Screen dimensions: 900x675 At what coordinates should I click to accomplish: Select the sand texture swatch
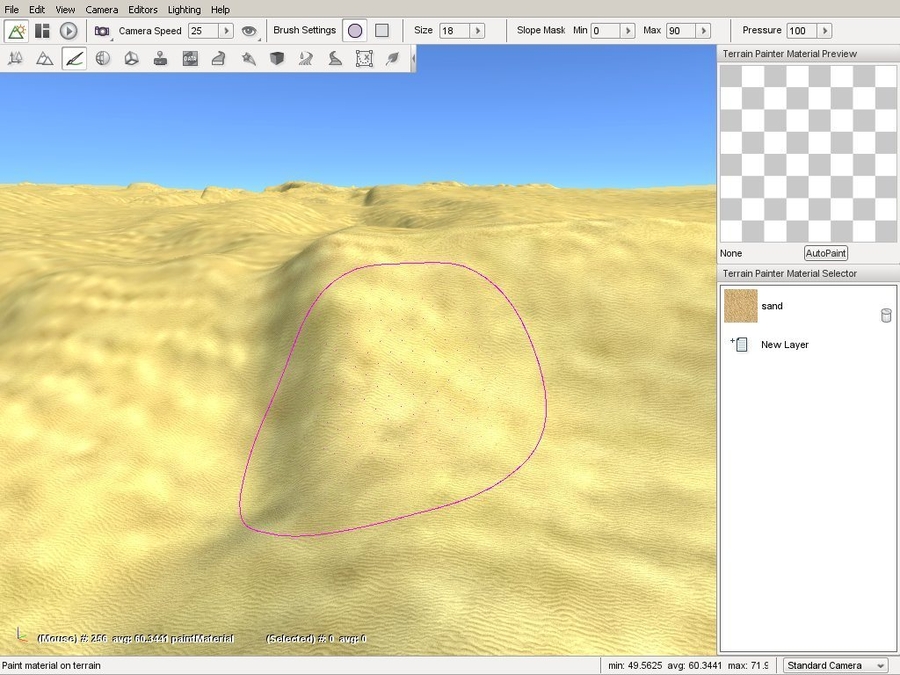740,306
